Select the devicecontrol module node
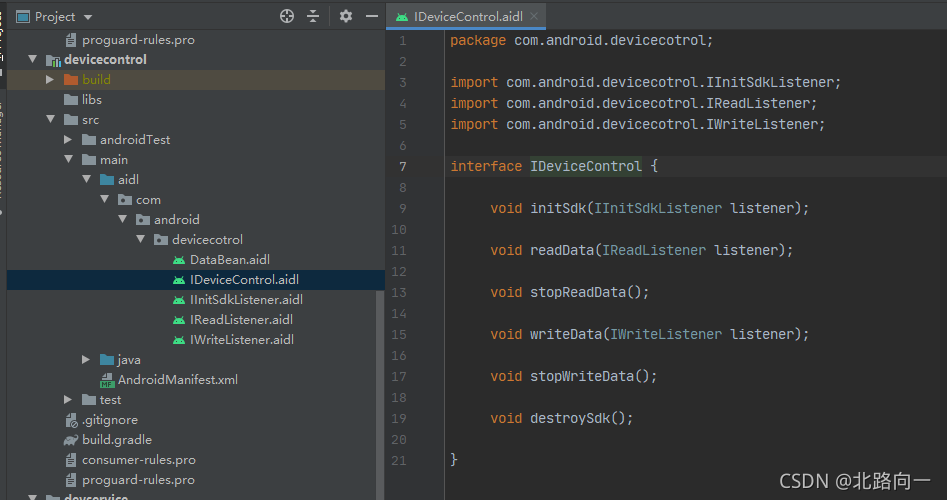 pos(105,59)
